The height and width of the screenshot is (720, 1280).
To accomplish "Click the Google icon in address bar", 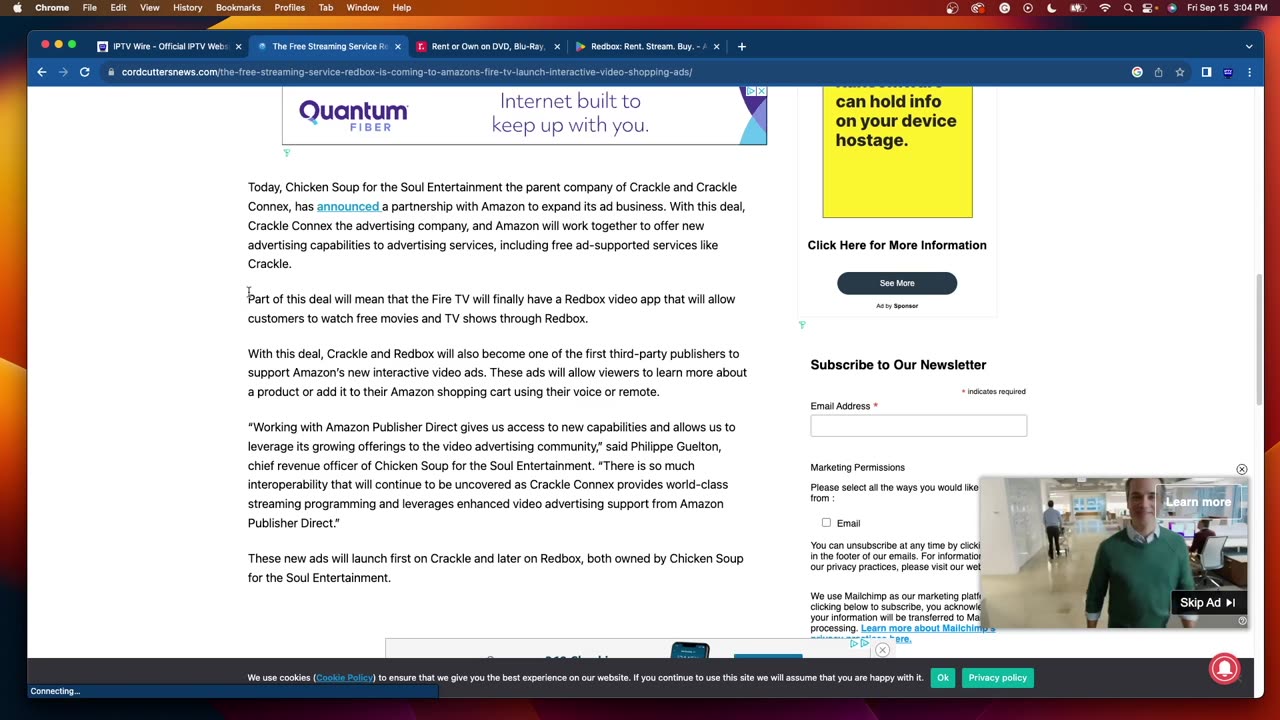I will (1137, 72).
